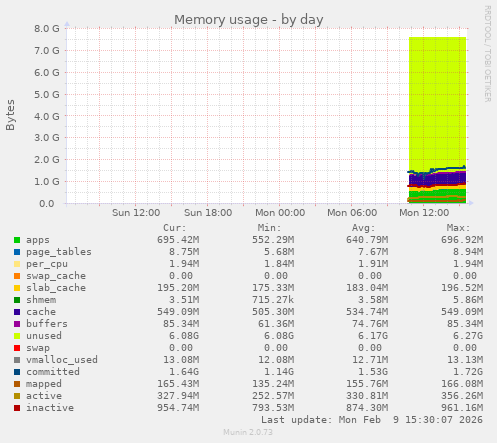Click the 'Avg:' column header
The width and height of the screenshot is (497, 443).
click(x=364, y=228)
